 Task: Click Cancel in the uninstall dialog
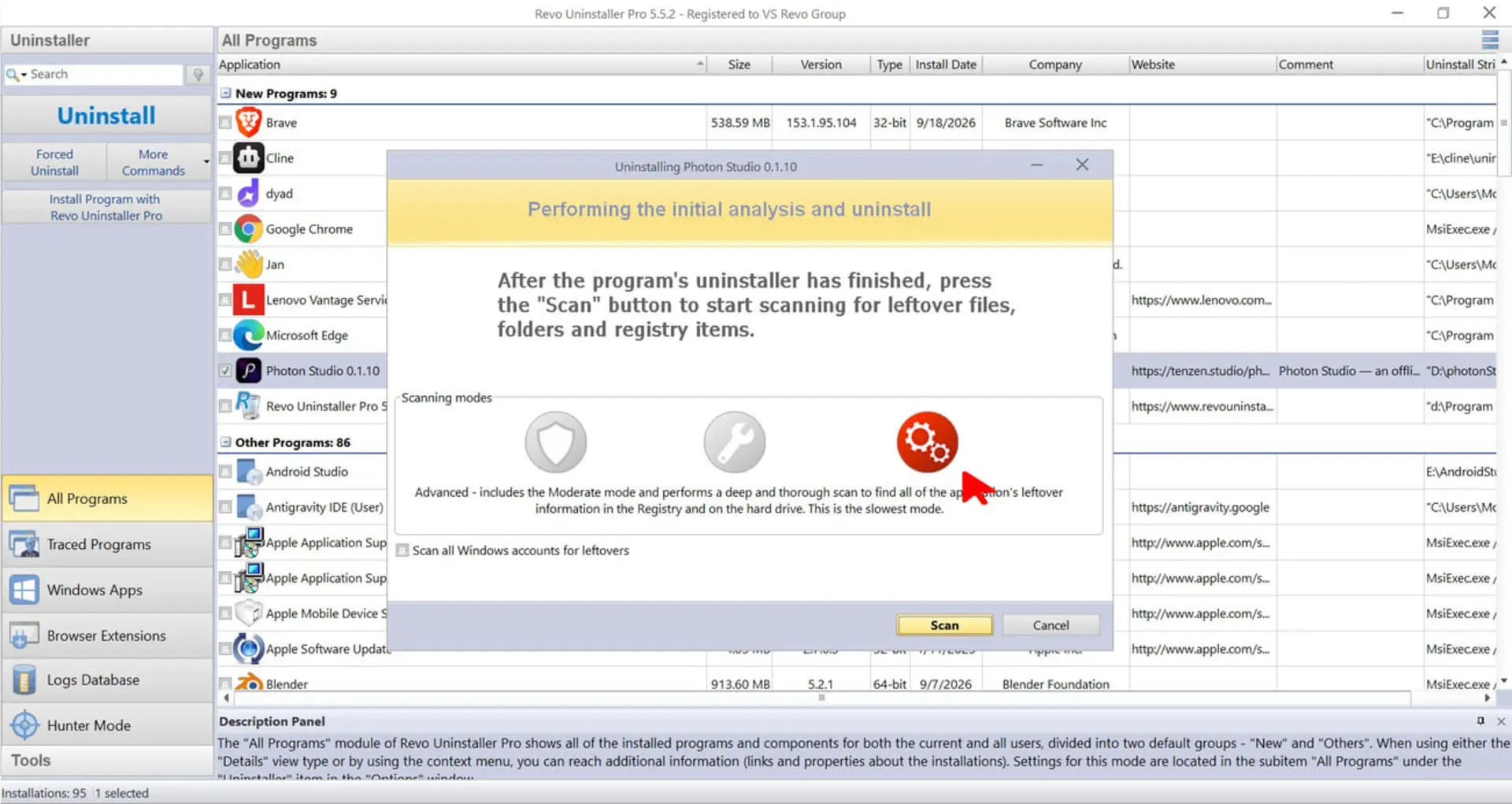[x=1051, y=625]
